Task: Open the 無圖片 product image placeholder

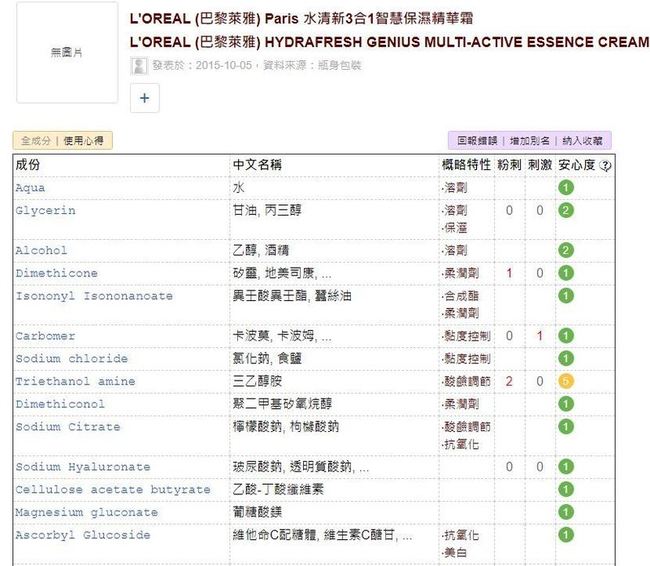Action: pos(67,52)
